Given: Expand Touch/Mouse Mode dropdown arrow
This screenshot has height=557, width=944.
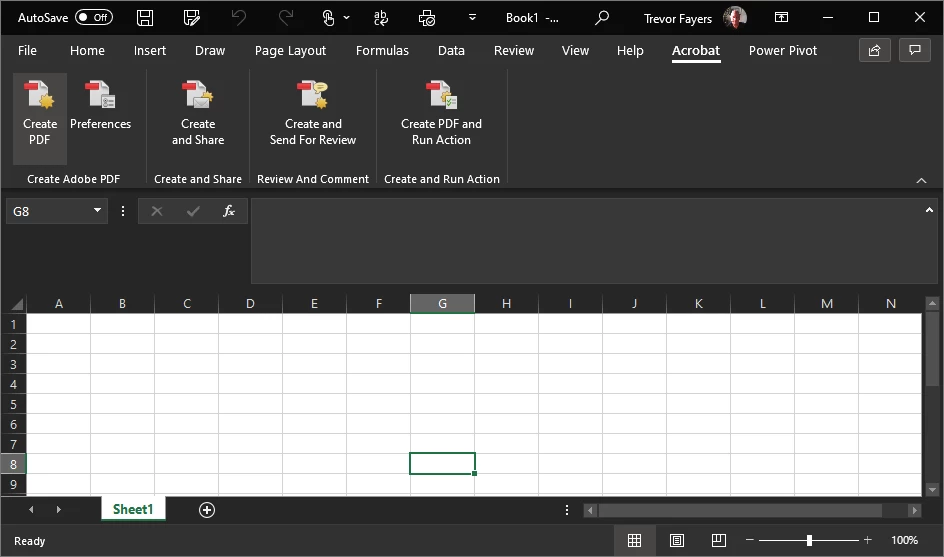Looking at the screenshot, I should [x=346, y=18].
